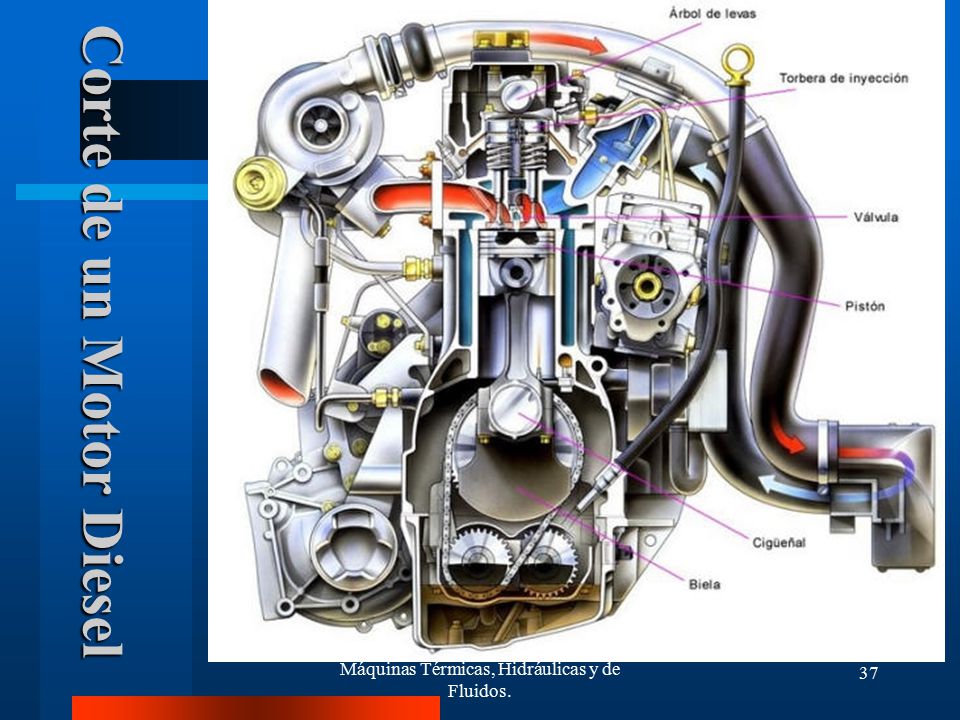Viewport: 960px width, 720px height.
Task: Click the diesel engine cutaway illustration
Action: pos(576,331)
